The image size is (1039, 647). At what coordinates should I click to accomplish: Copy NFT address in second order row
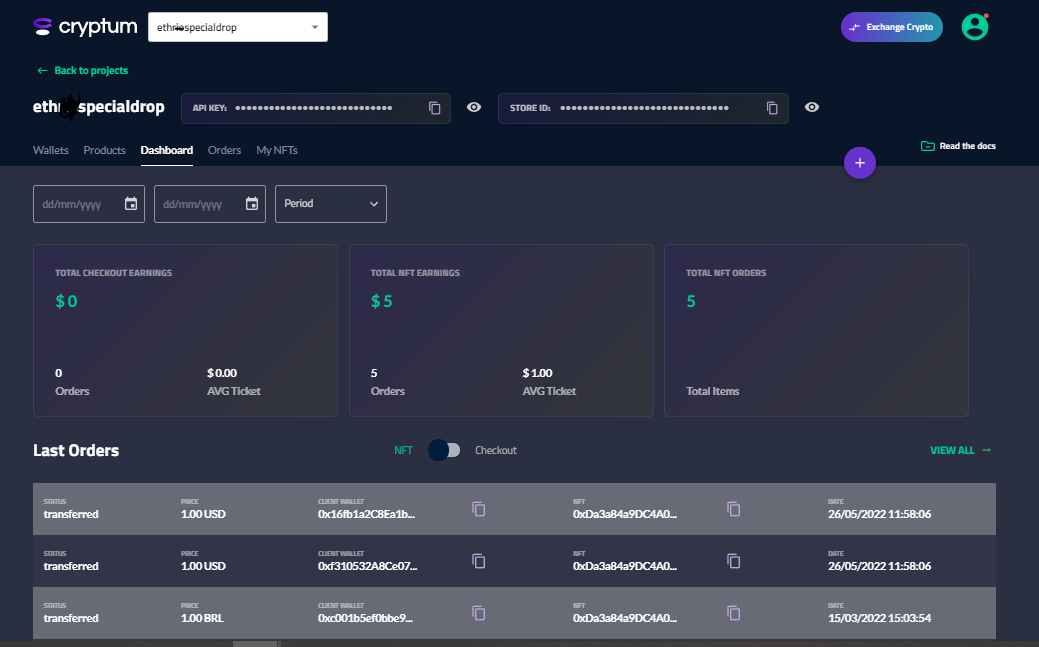pyautogui.click(x=734, y=560)
